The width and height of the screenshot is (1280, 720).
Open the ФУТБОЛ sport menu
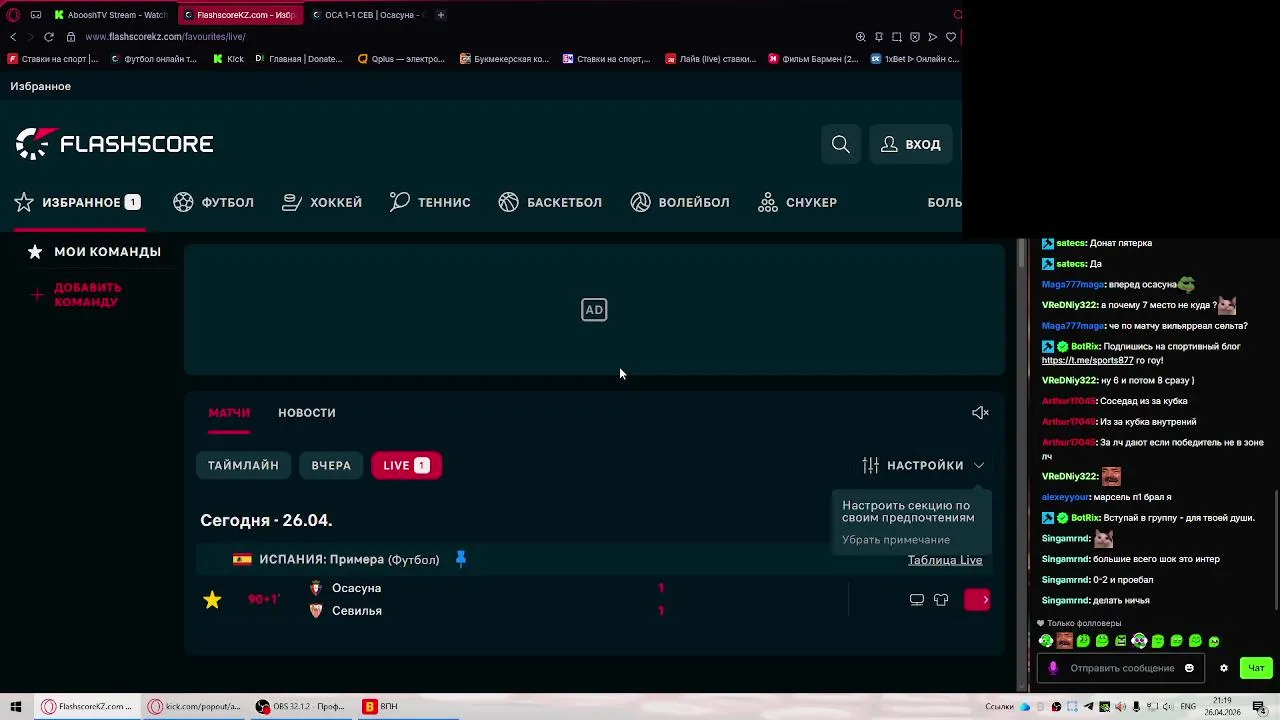tap(213, 202)
